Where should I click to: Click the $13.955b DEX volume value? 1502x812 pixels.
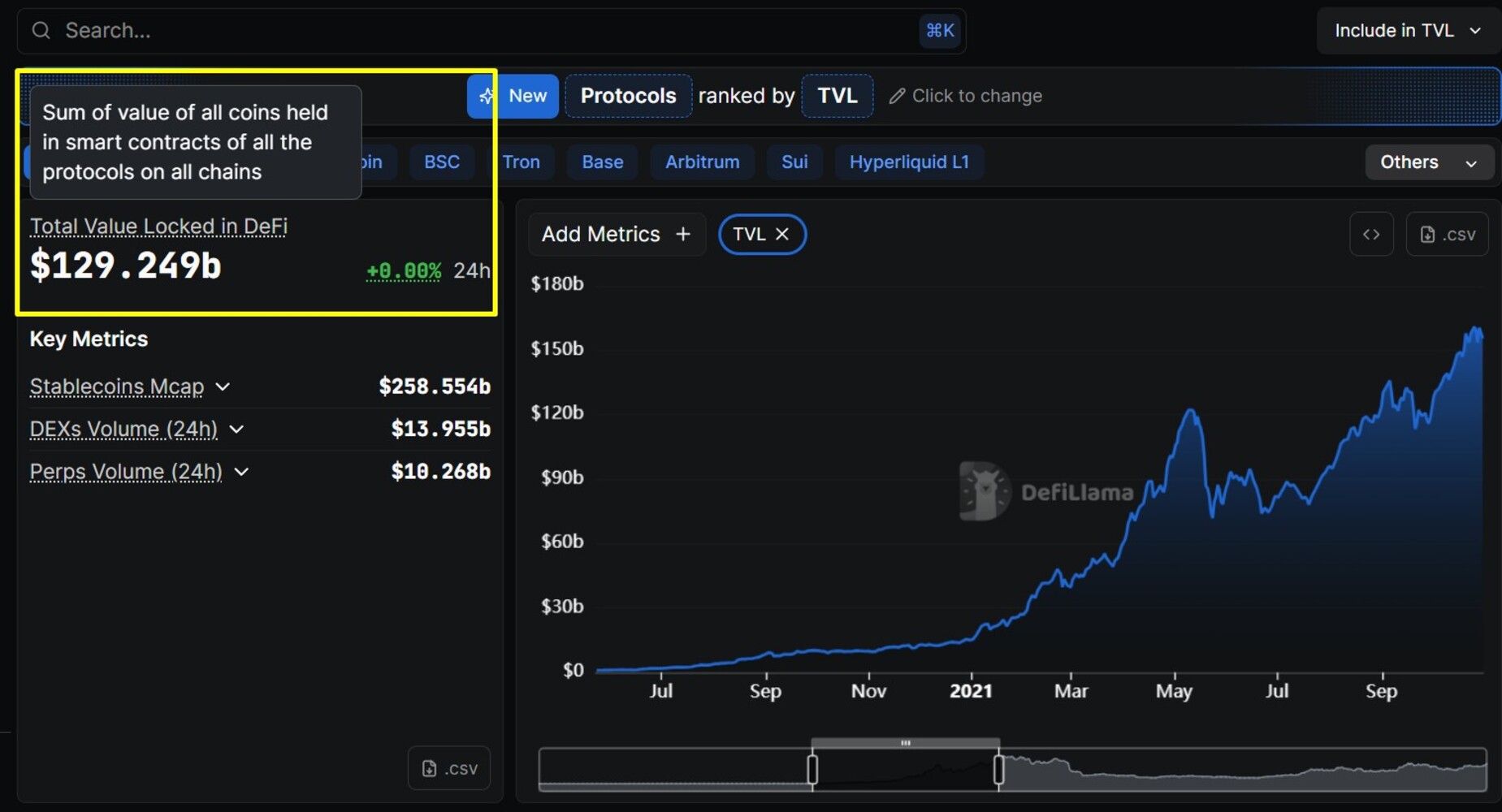440,429
